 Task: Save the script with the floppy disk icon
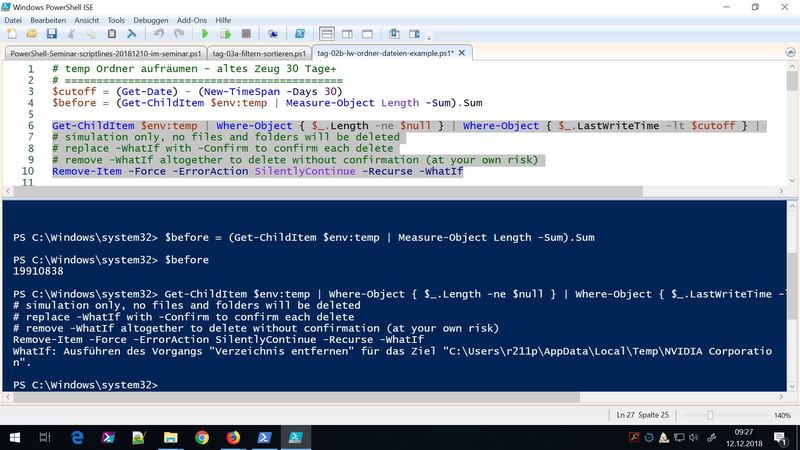tap(51, 33)
